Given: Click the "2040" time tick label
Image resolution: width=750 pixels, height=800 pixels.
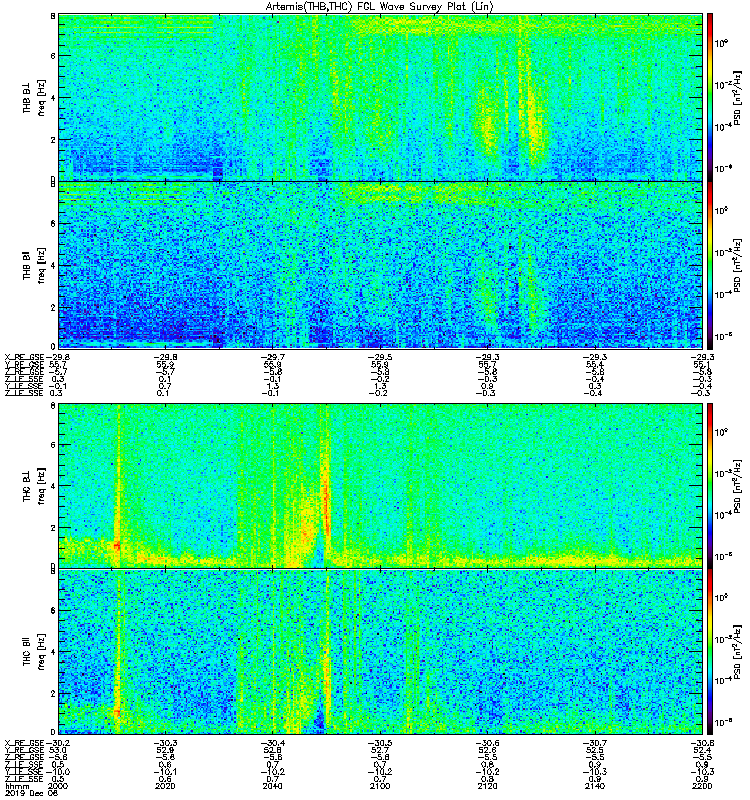Looking at the screenshot, I should click(x=272, y=786).
